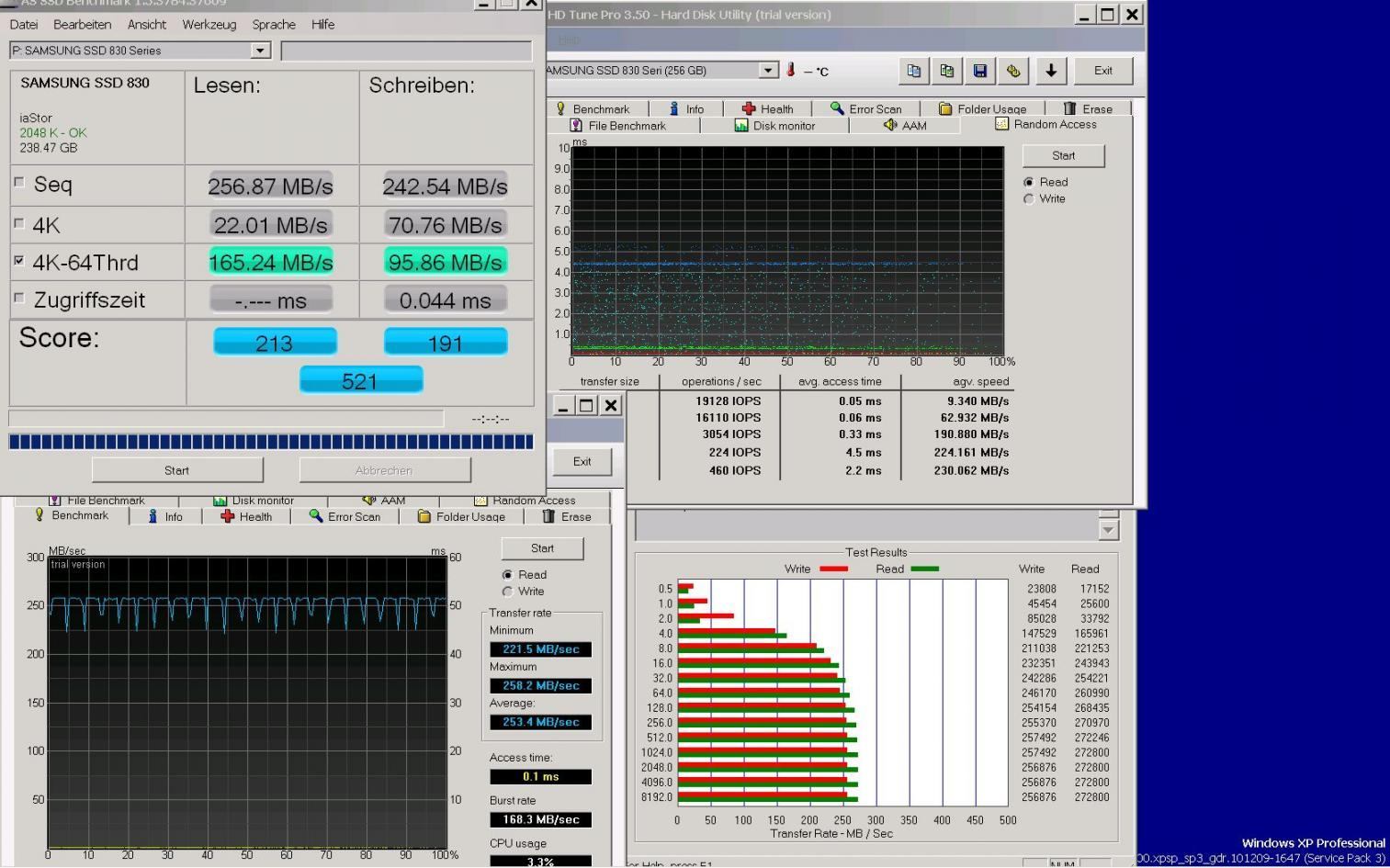The height and width of the screenshot is (868, 1390).
Task: Click Start in the Random Access tab
Action: (1063, 156)
